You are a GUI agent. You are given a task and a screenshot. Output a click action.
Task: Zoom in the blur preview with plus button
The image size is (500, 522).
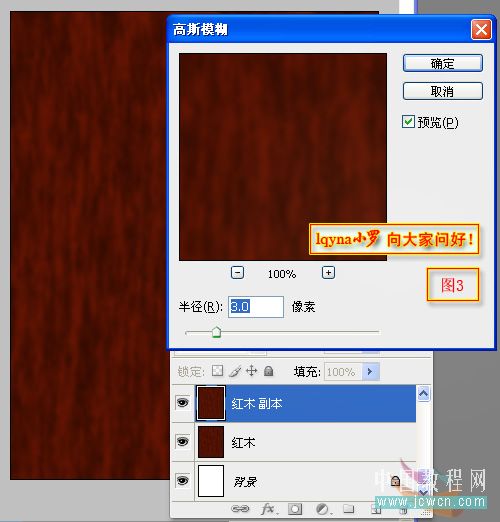tap(328, 273)
